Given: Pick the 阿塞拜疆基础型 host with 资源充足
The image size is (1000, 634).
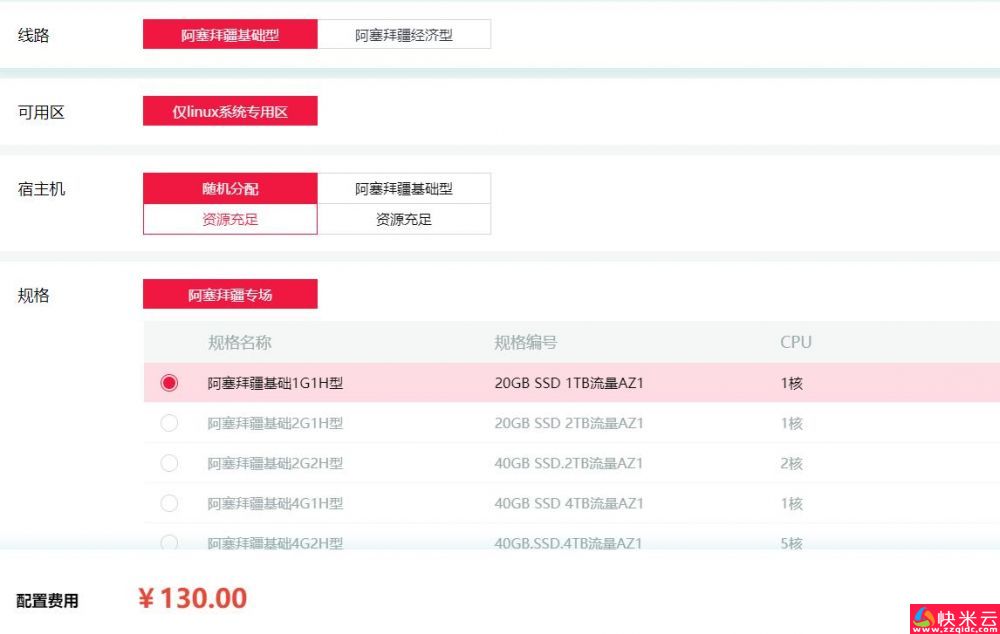Looking at the screenshot, I should coord(404,204).
